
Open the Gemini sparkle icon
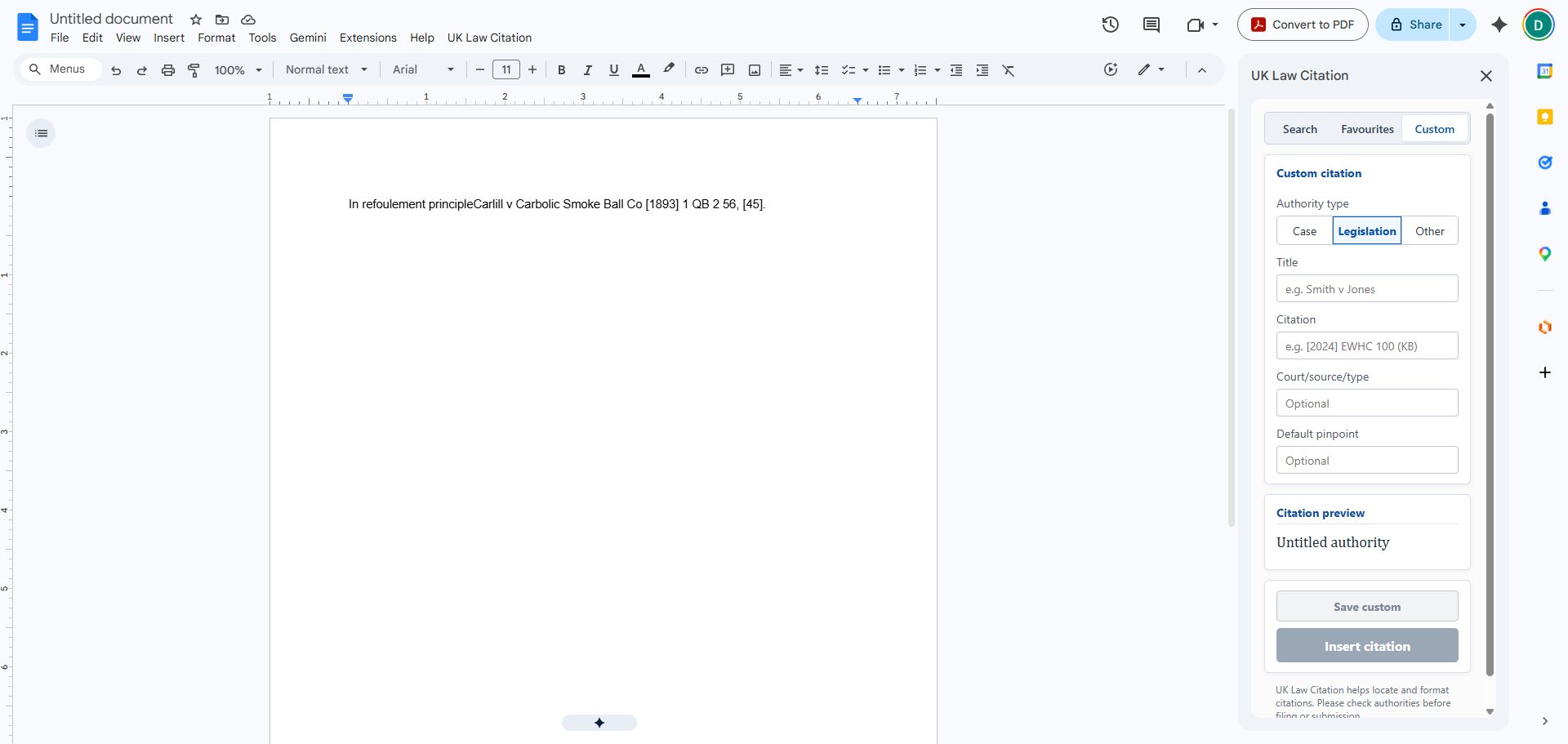pos(1499,25)
